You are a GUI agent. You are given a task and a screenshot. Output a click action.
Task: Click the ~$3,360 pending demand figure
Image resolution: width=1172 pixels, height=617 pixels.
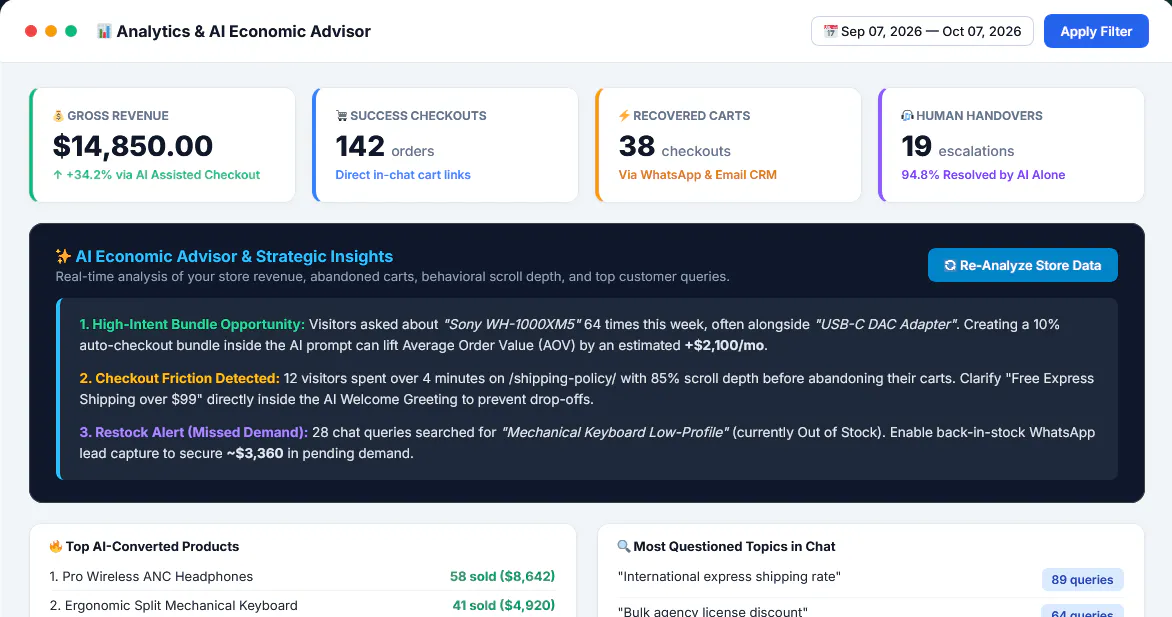coord(255,453)
